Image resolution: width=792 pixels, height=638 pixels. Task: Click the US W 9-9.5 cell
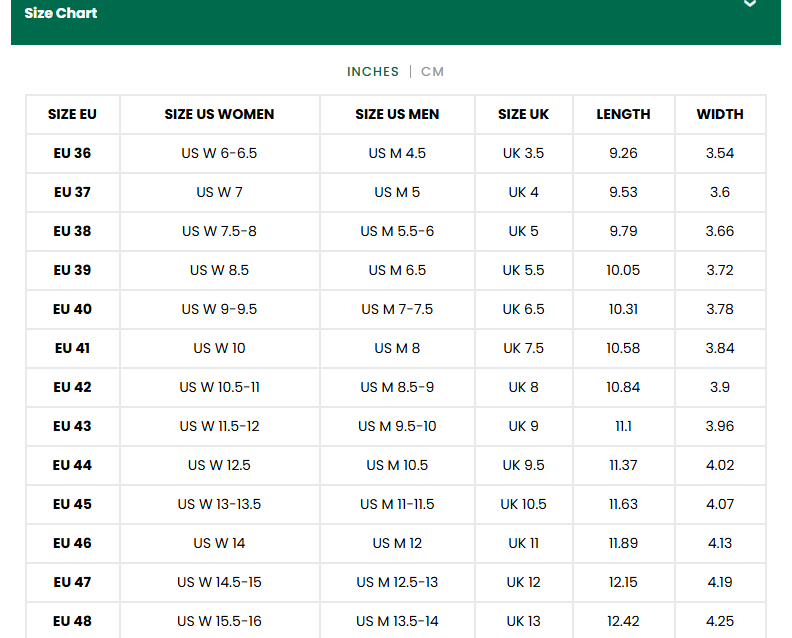point(219,309)
